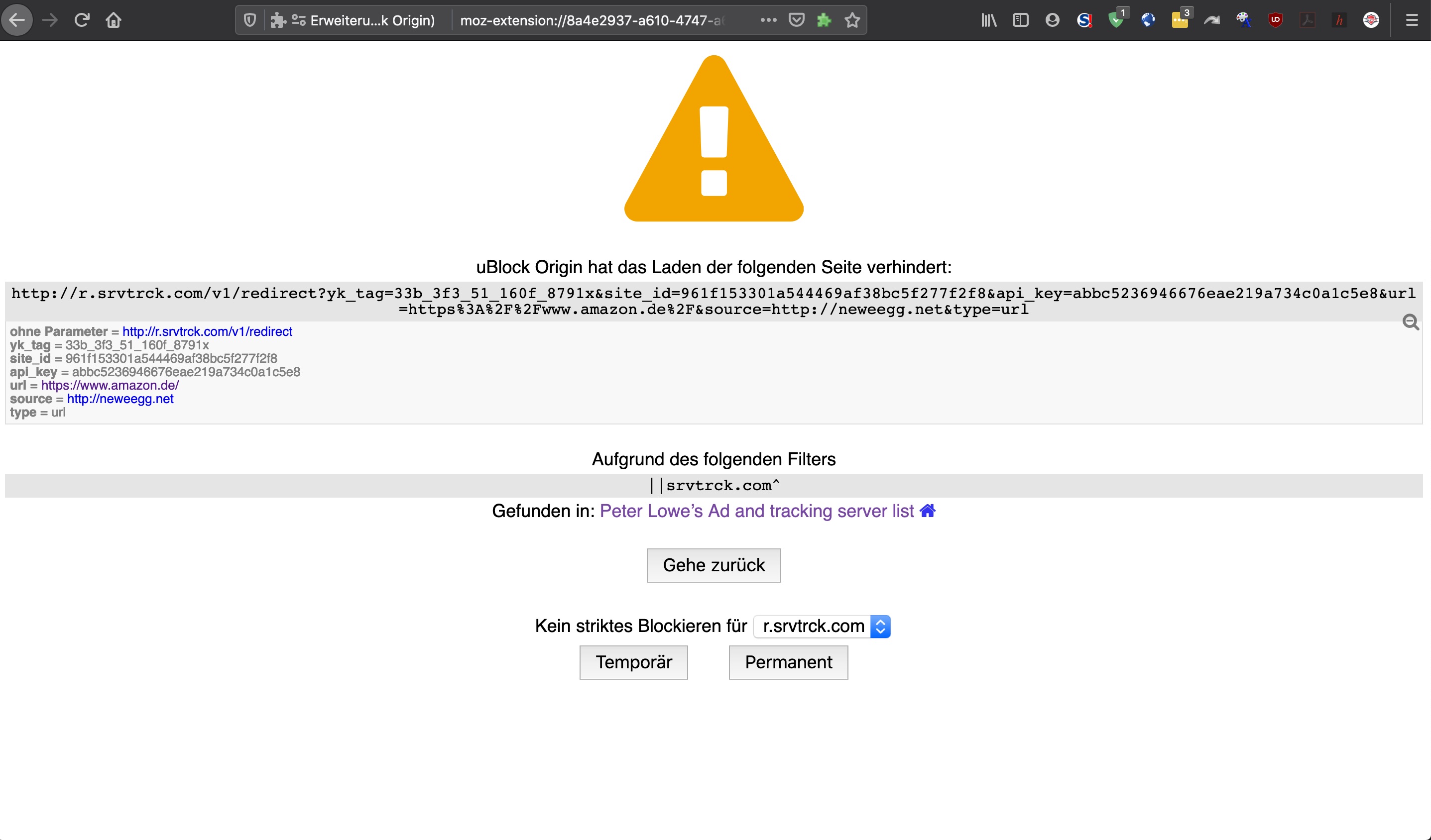1431x840 pixels.
Task: Click the Temporär button
Action: [x=633, y=662]
